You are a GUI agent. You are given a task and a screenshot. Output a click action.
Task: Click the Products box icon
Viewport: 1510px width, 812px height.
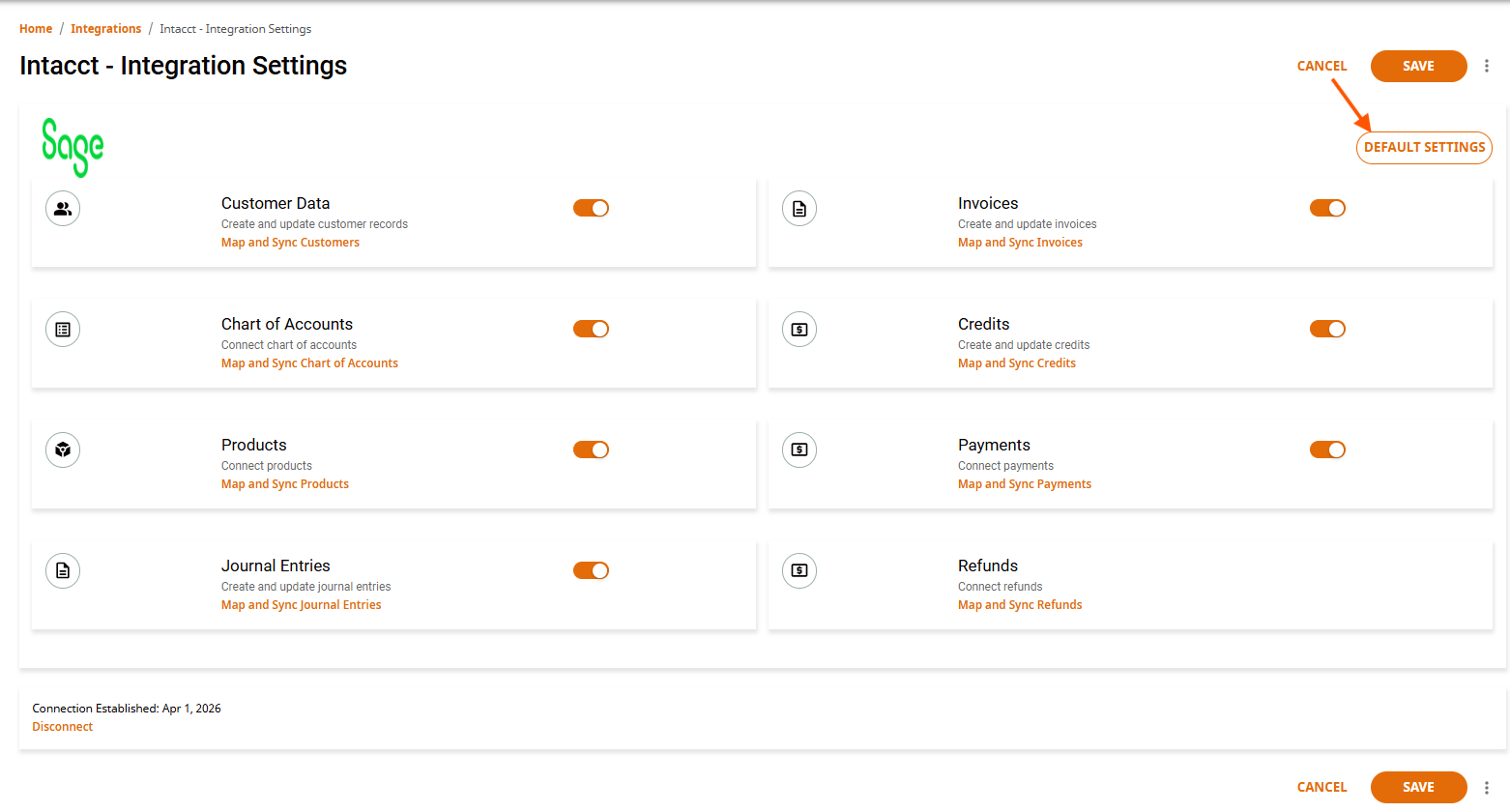click(x=63, y=449)
